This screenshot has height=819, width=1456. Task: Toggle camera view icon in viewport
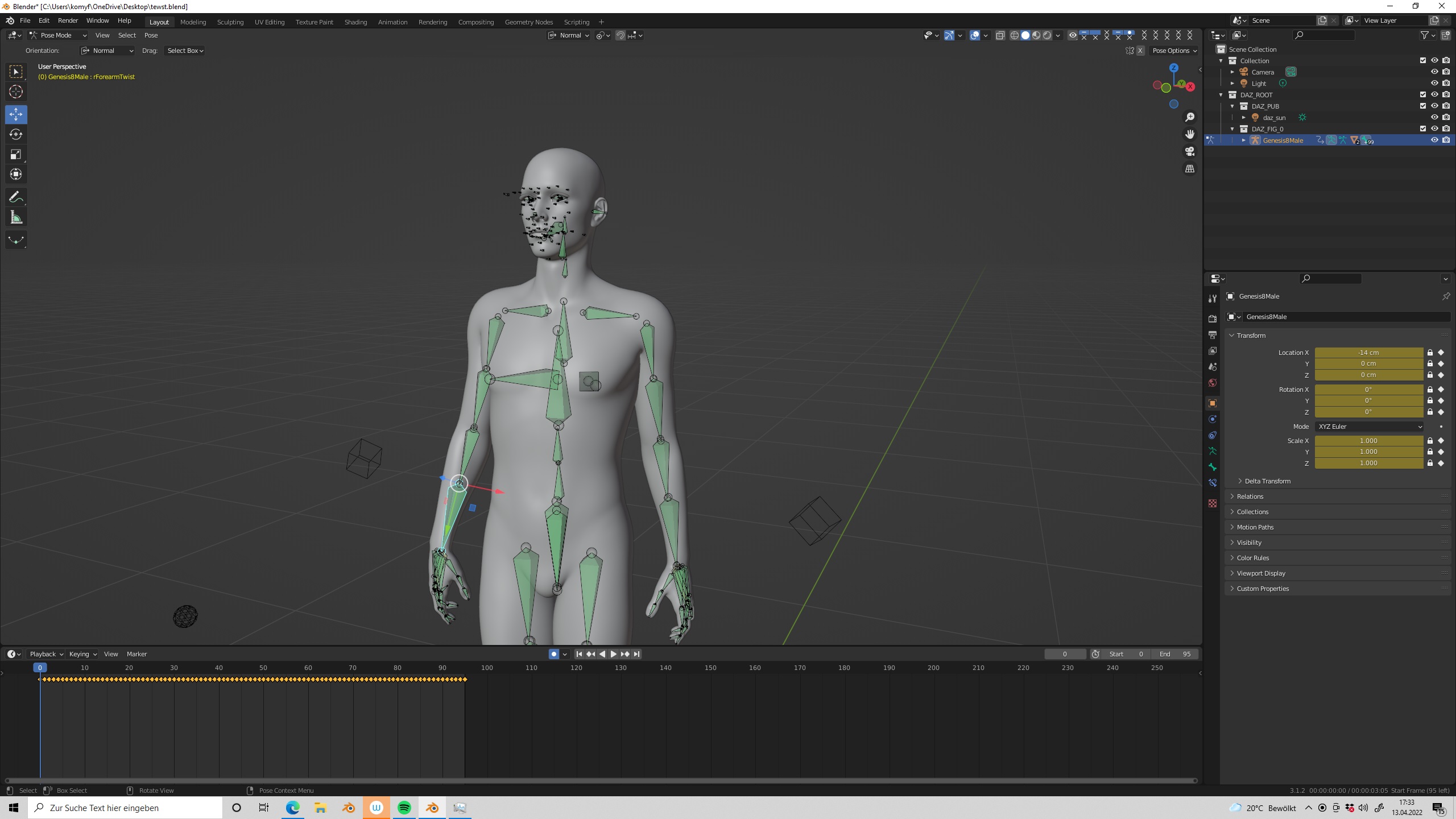click(1190, 151)
